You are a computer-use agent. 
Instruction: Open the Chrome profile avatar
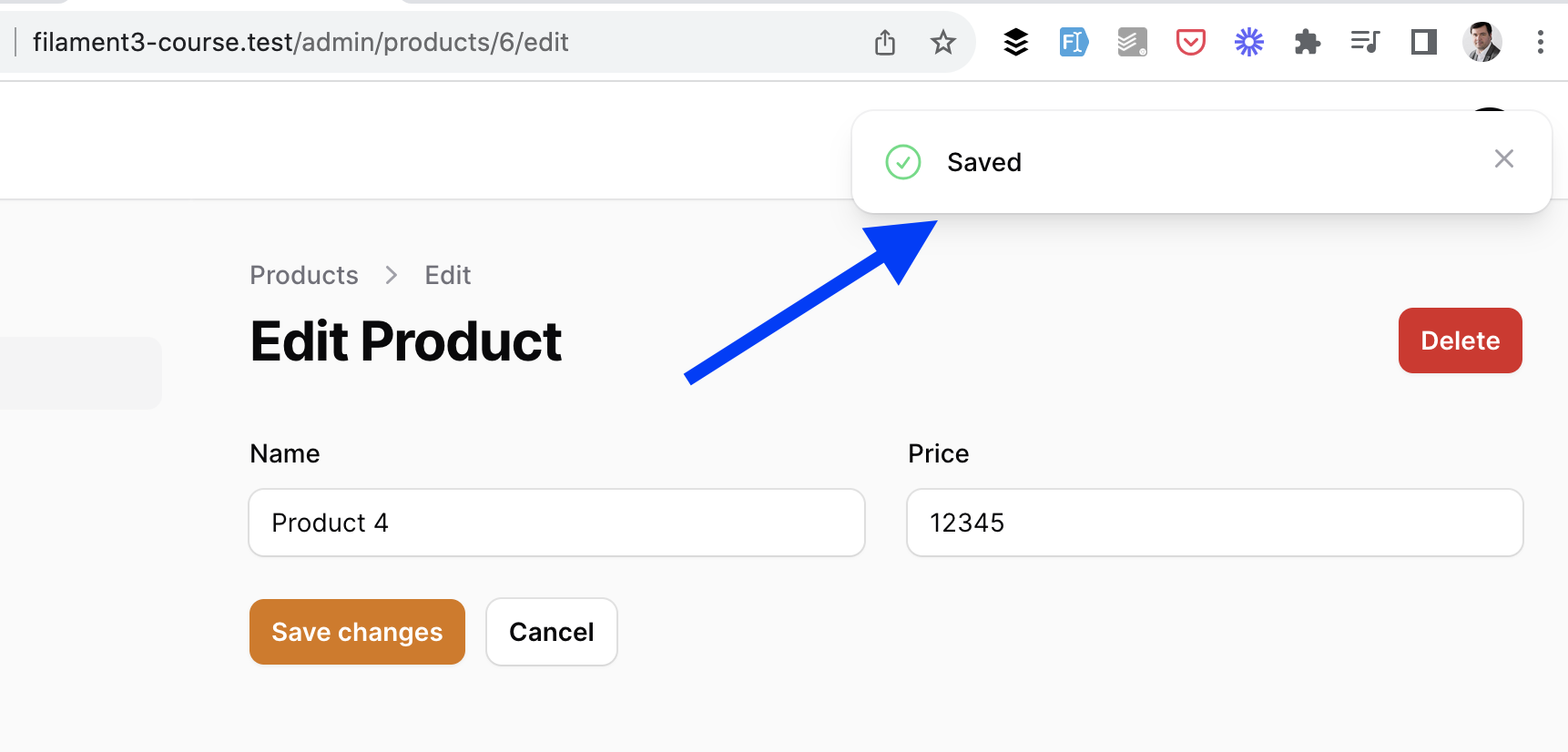(x=1482, y=42)
